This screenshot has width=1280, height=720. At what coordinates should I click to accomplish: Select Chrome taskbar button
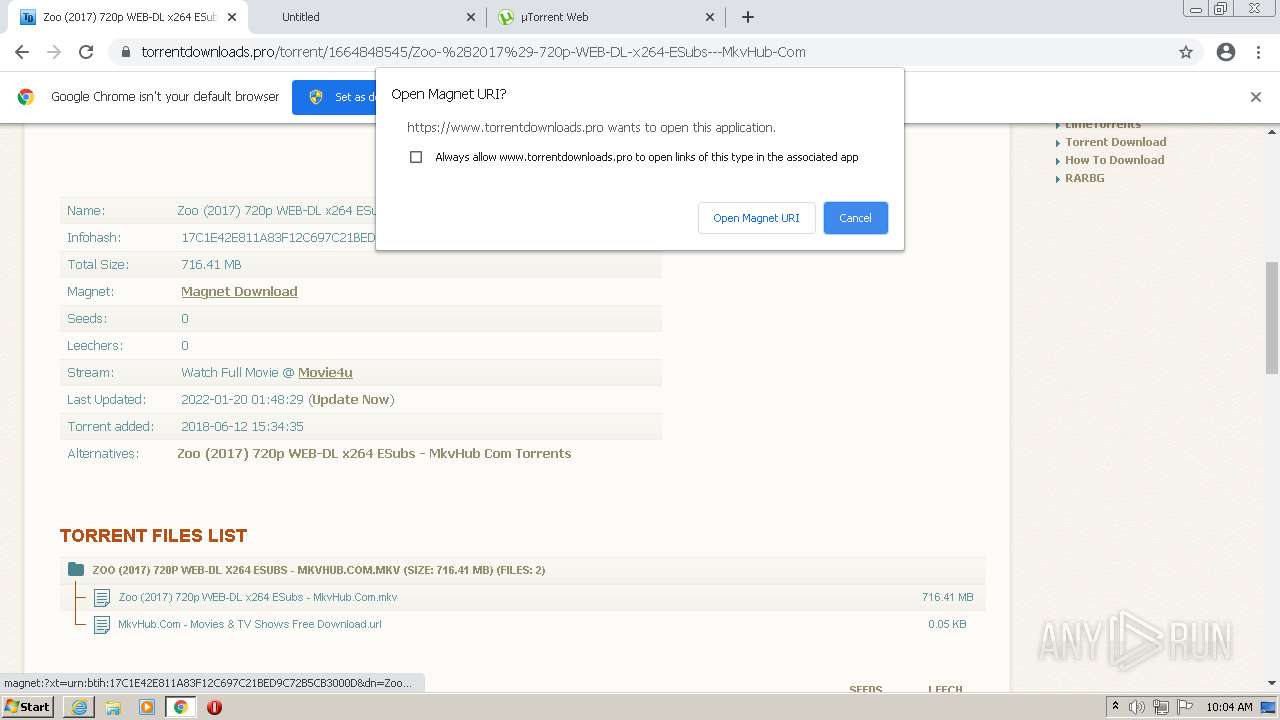[x=180, y=707]
